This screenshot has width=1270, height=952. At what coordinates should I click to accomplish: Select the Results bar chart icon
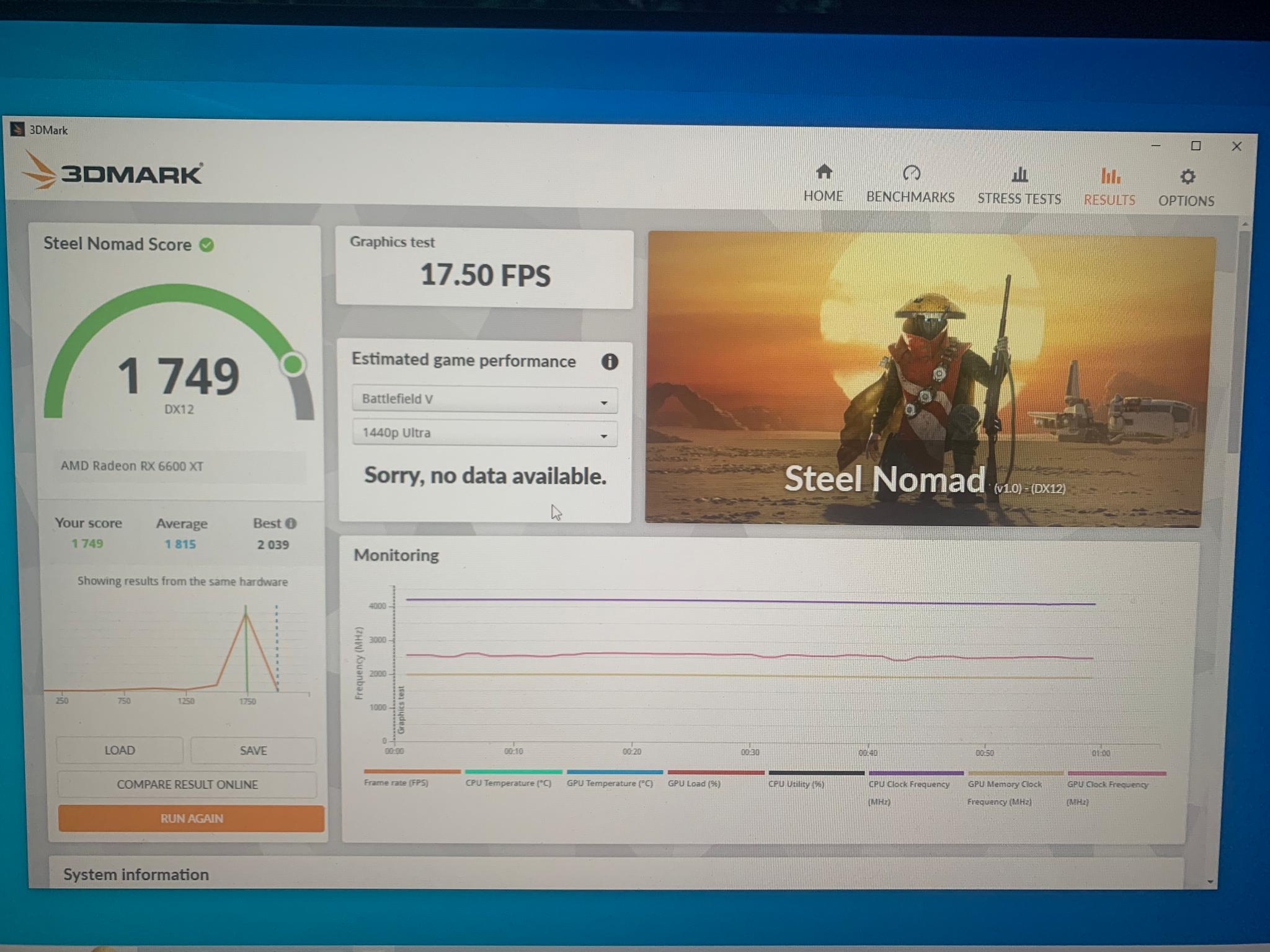[1110, 176]
